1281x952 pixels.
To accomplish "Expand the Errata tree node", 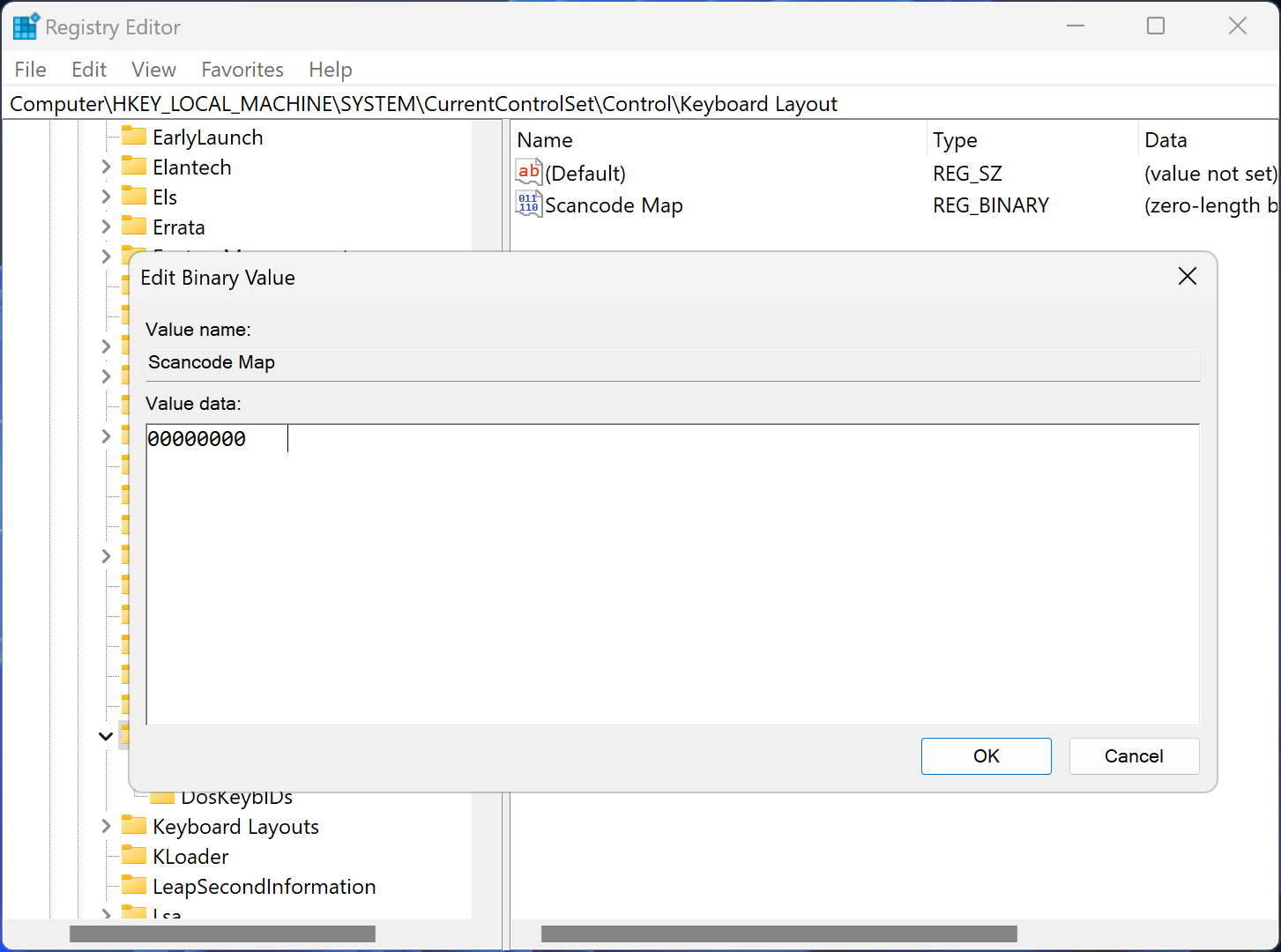I will tap(106, 227).
